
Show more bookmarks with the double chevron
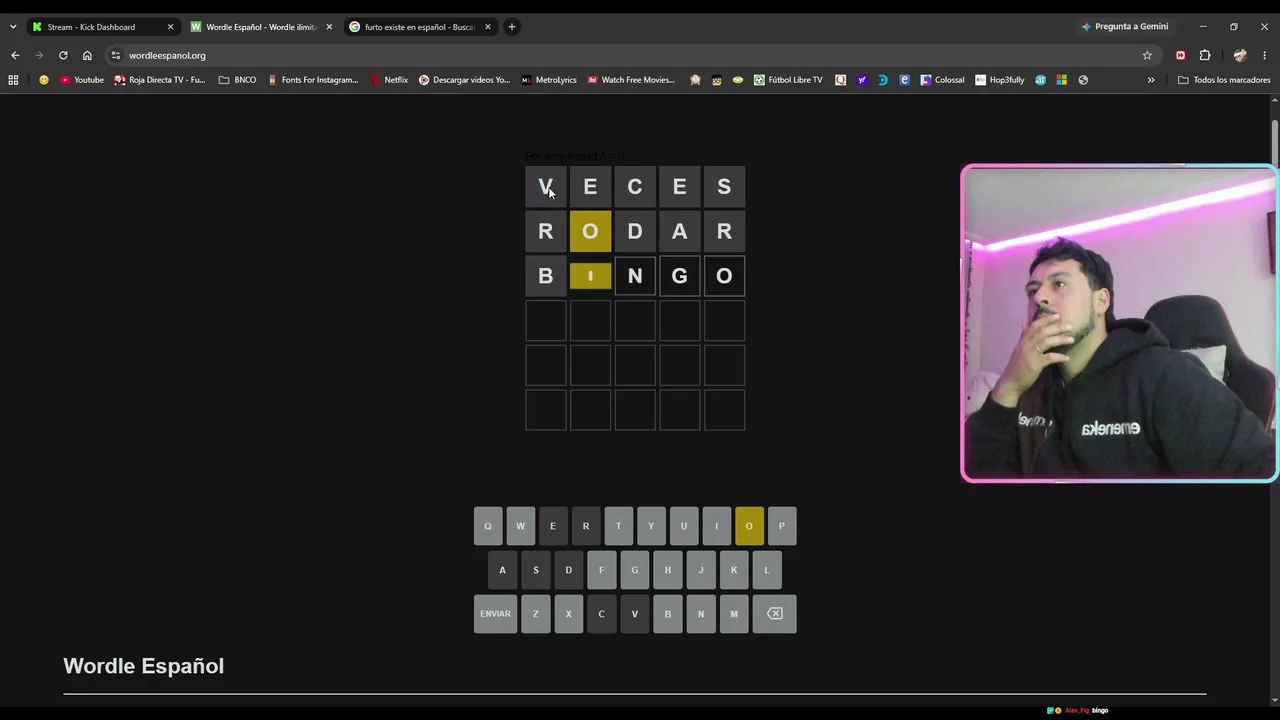pos(1151,80)
